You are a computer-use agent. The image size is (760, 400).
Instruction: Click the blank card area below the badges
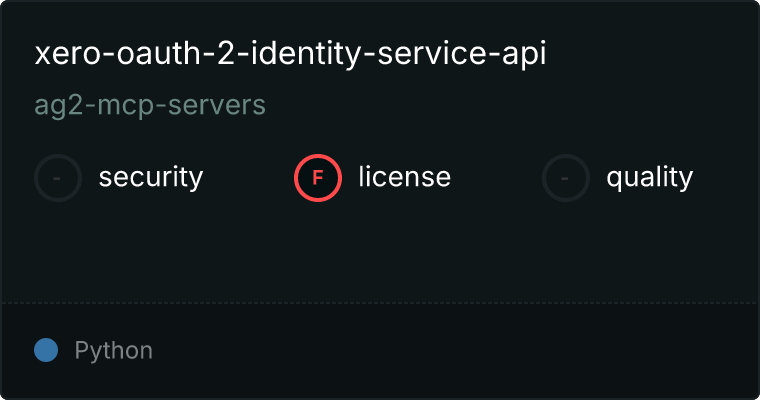(x=380, y=250)
